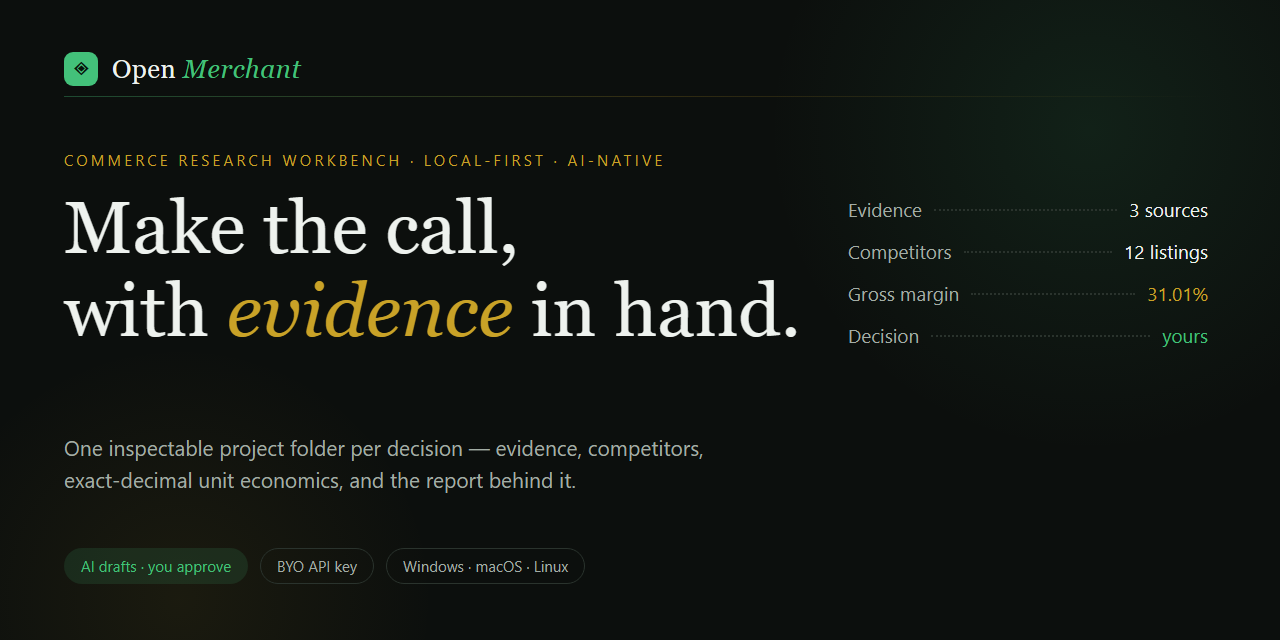The height and width of the screenshot is (640, 1280).
Task: Click the 'BYO API key' pill
Action: pos(317,566)
